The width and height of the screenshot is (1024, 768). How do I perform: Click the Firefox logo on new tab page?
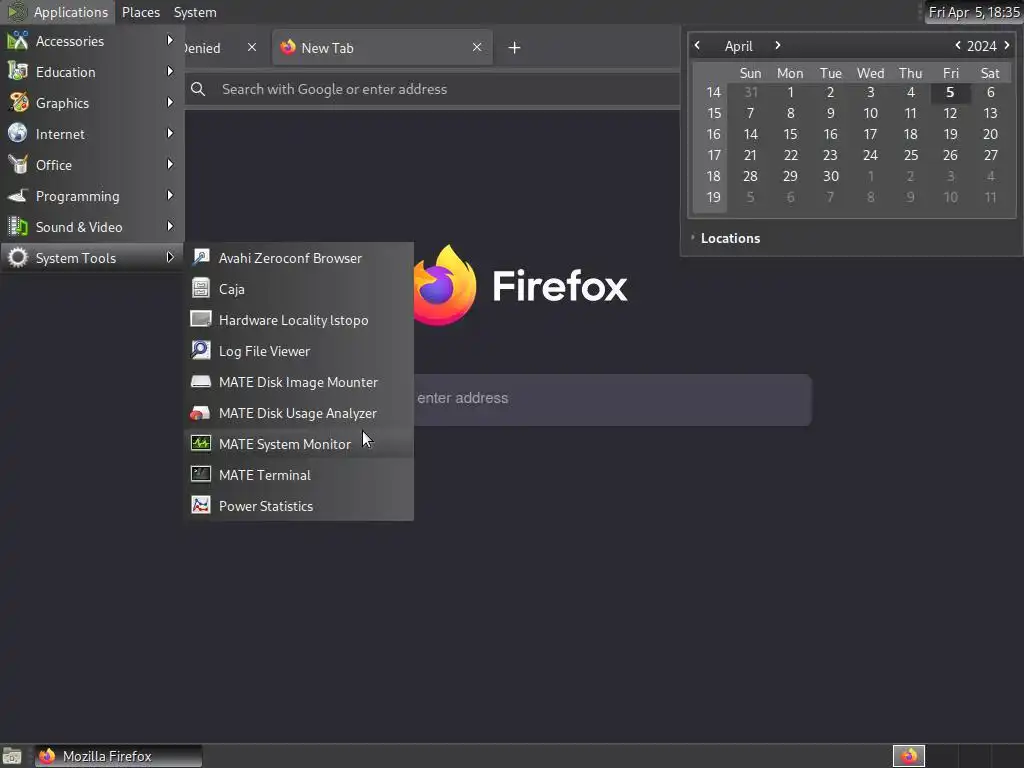point(445,285)
